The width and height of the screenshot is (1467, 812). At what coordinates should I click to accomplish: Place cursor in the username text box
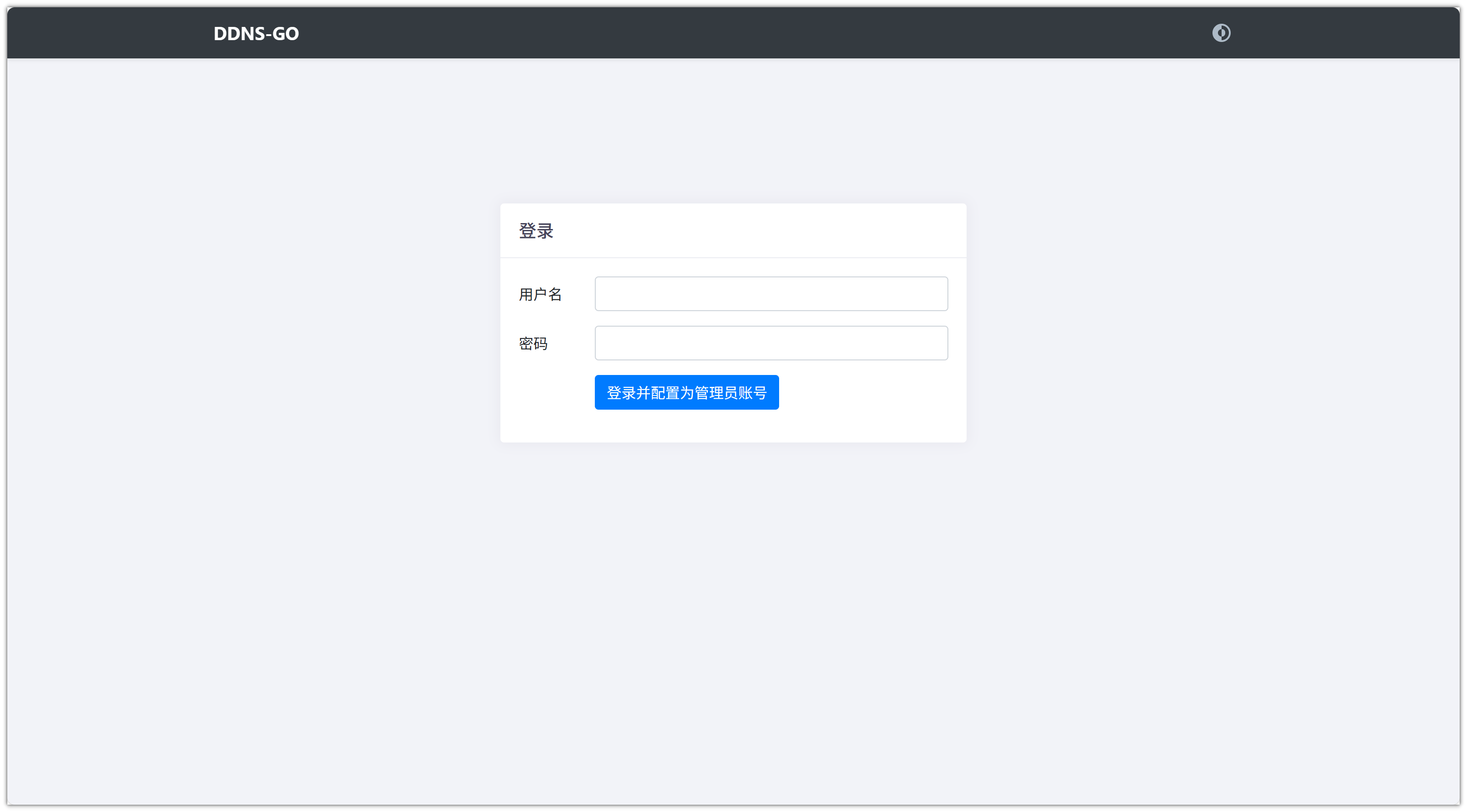point(771,294)
